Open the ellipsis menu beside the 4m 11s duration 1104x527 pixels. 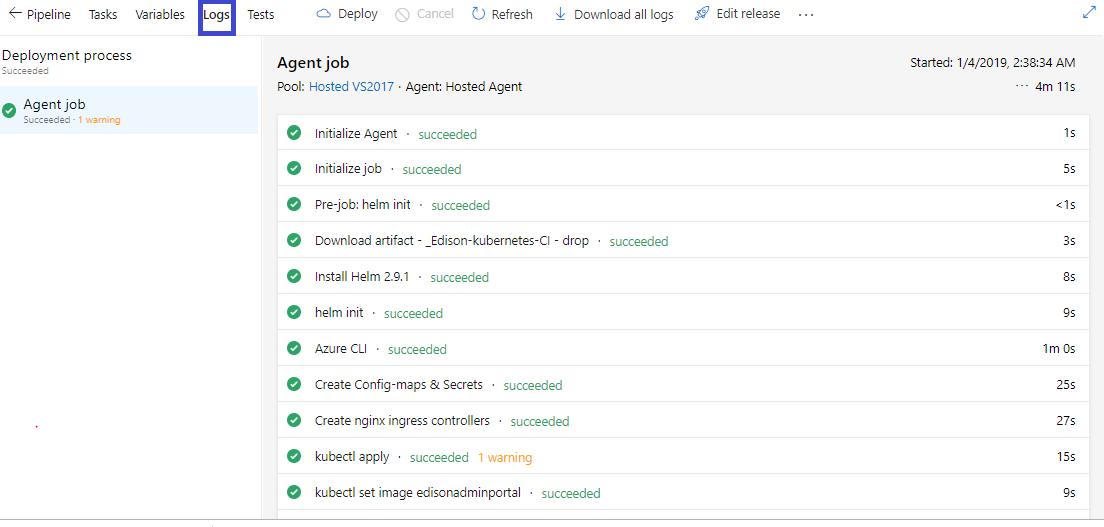[1021, 86]
